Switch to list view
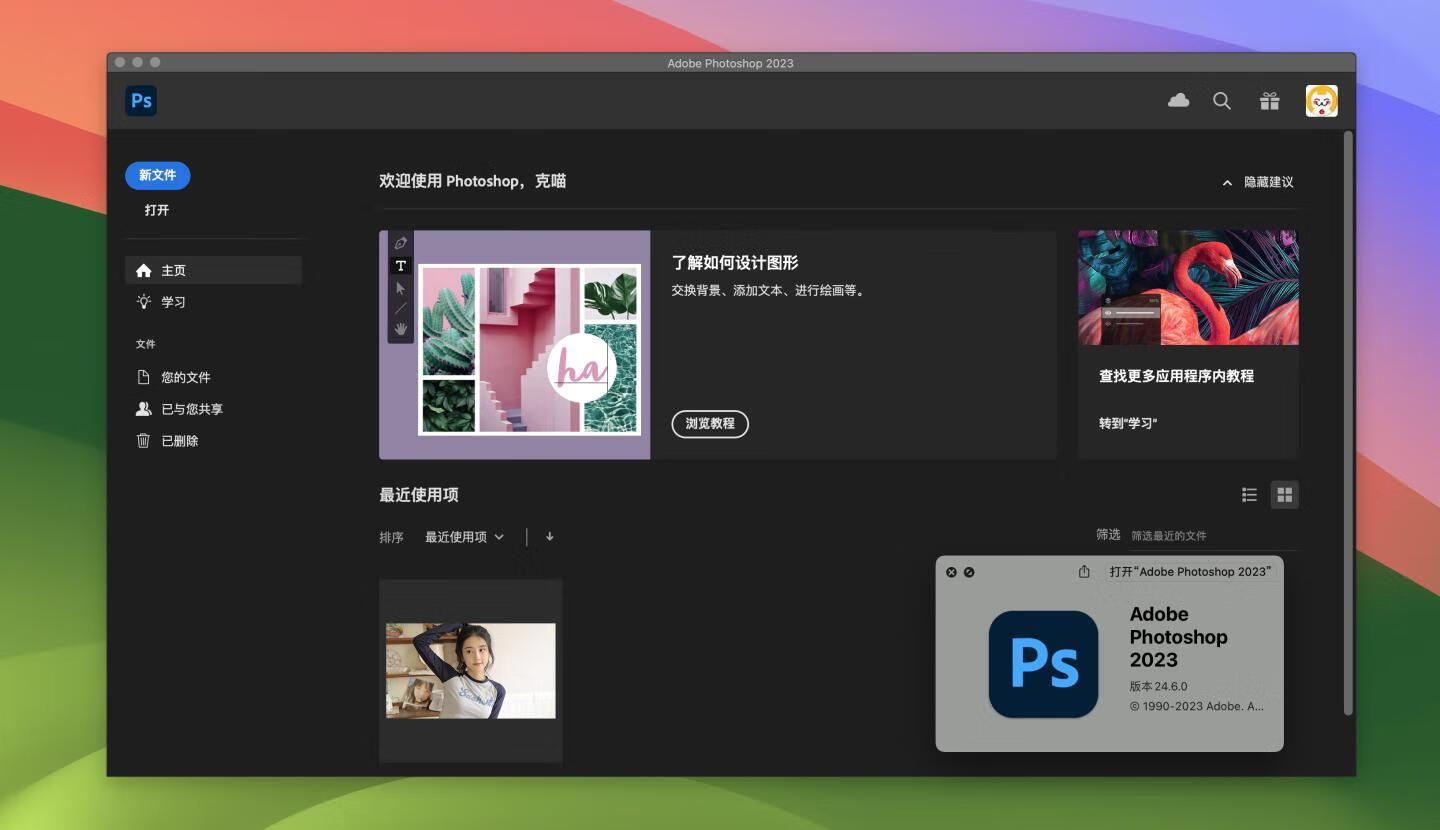This screenshot has width=1440, height=830. (x=1249, y=494)
